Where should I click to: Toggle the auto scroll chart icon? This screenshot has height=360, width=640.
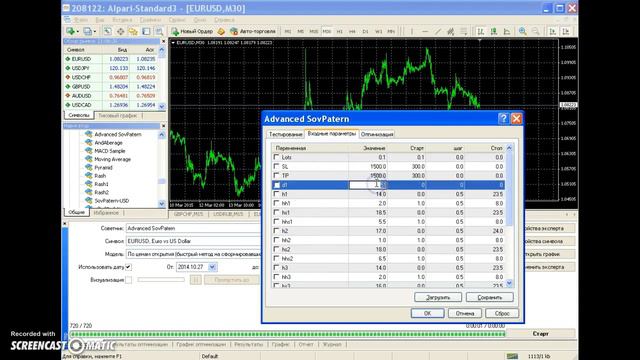point(553,31)
